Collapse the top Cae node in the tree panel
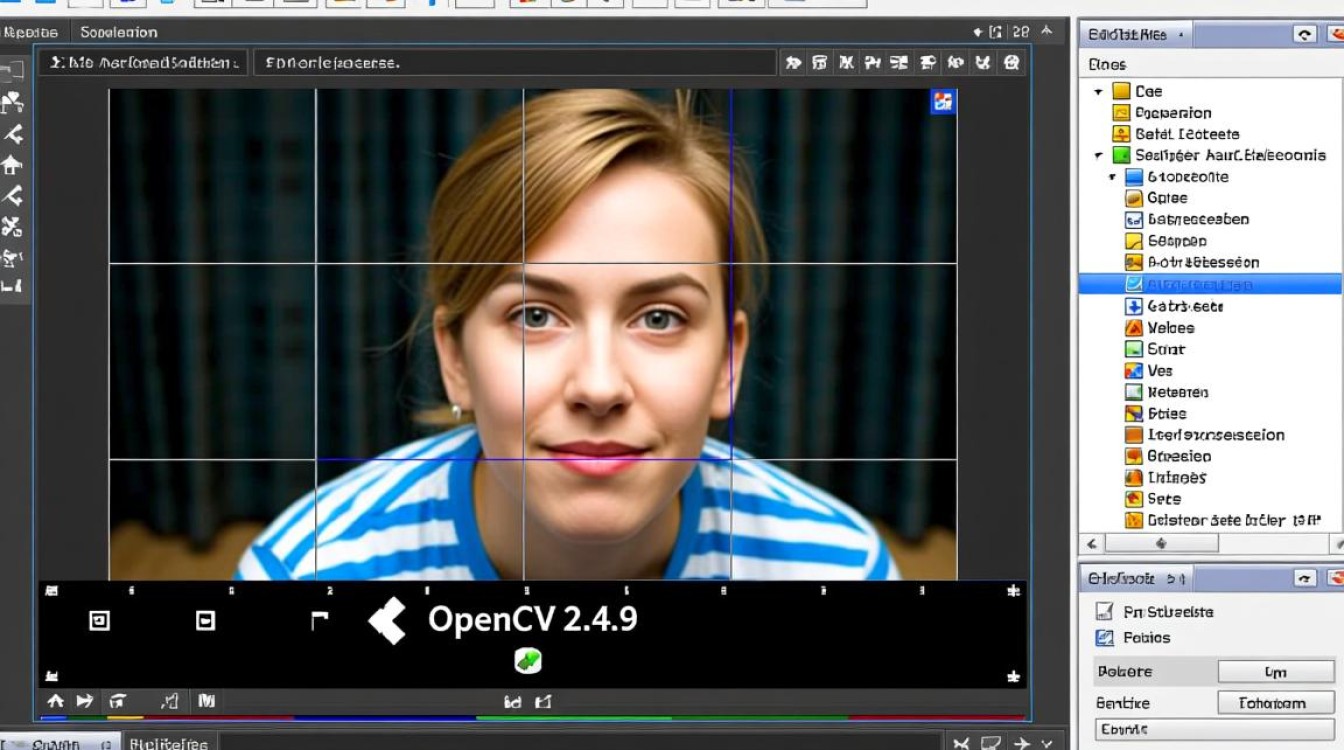Image resolution: width=1344 pixels, height=750 pixels. (x=1096, y=90)
